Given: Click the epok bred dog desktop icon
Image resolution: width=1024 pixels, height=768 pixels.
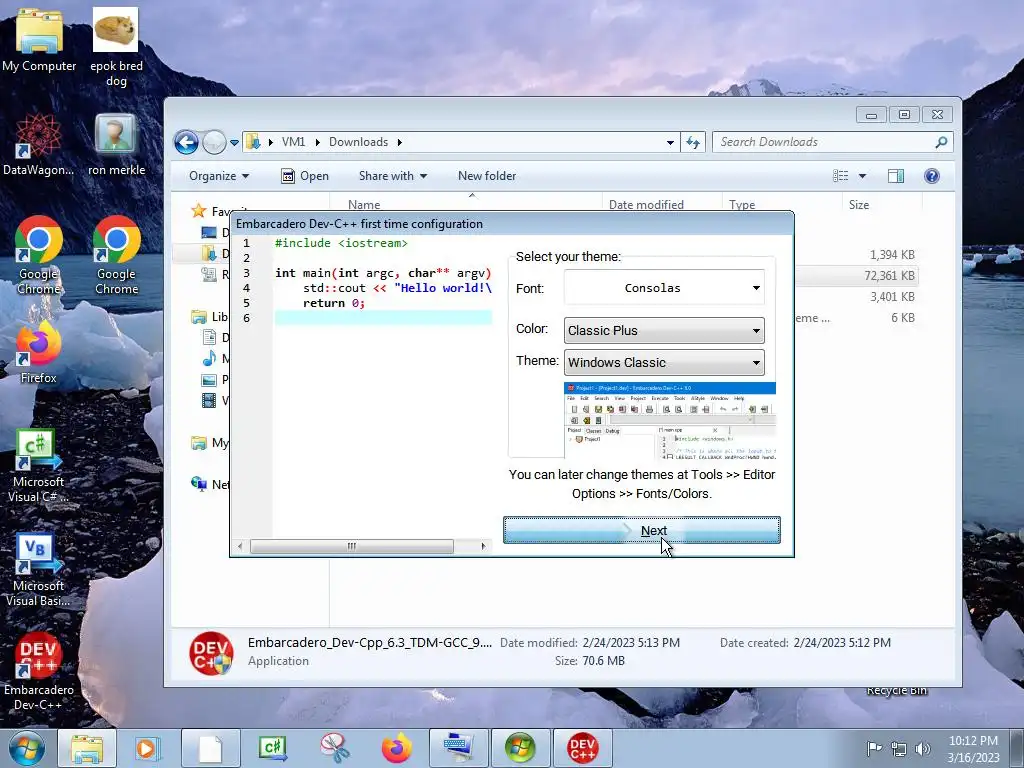Looking at the screenshot, I should (x=116, y=47).
